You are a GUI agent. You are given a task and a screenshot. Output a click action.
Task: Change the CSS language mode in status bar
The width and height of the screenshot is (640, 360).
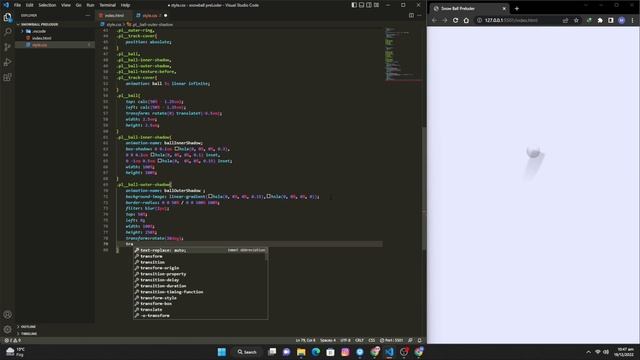coord(372,340)
